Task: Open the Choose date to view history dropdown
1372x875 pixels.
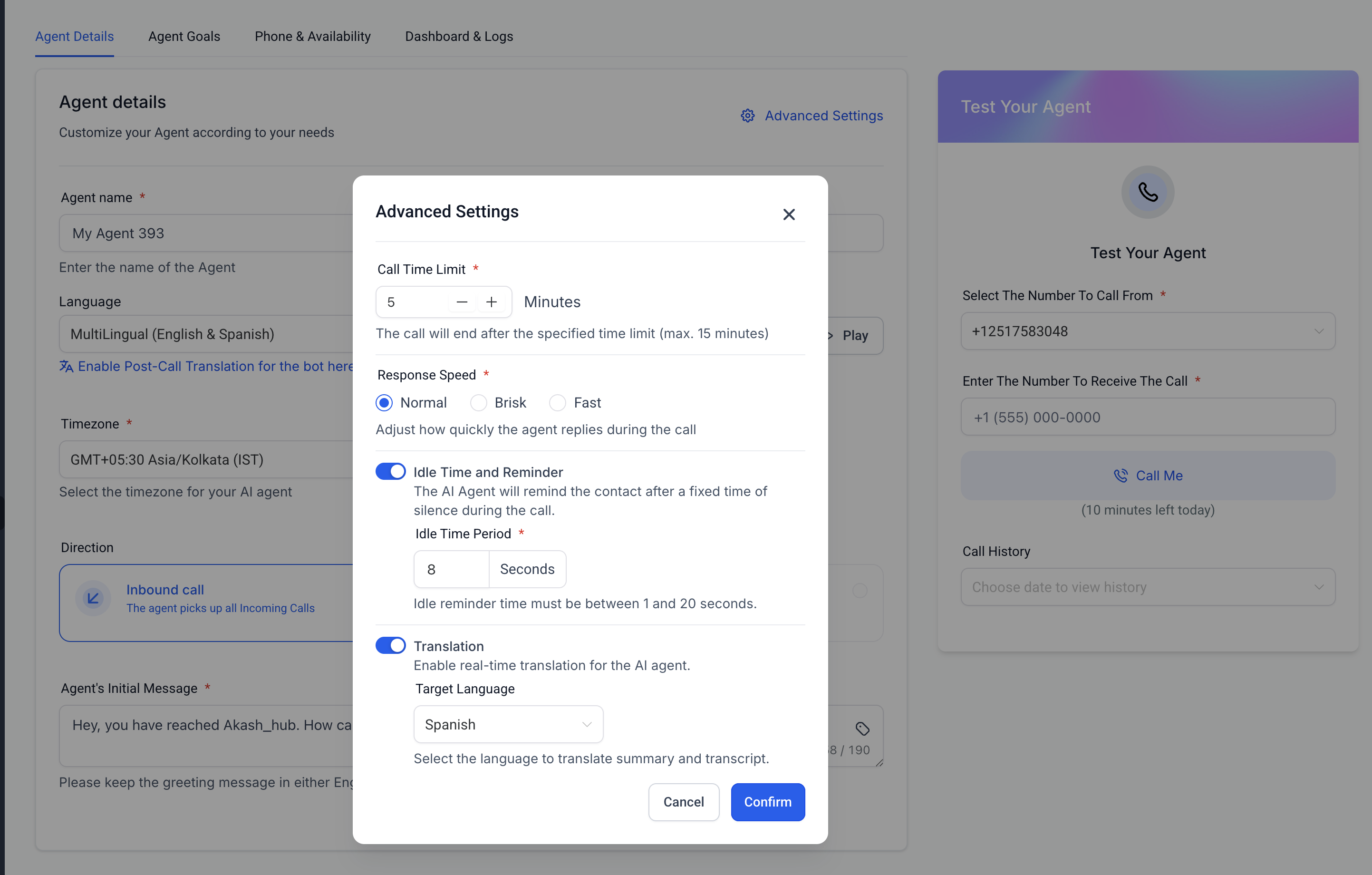Action: (1148, 587)
